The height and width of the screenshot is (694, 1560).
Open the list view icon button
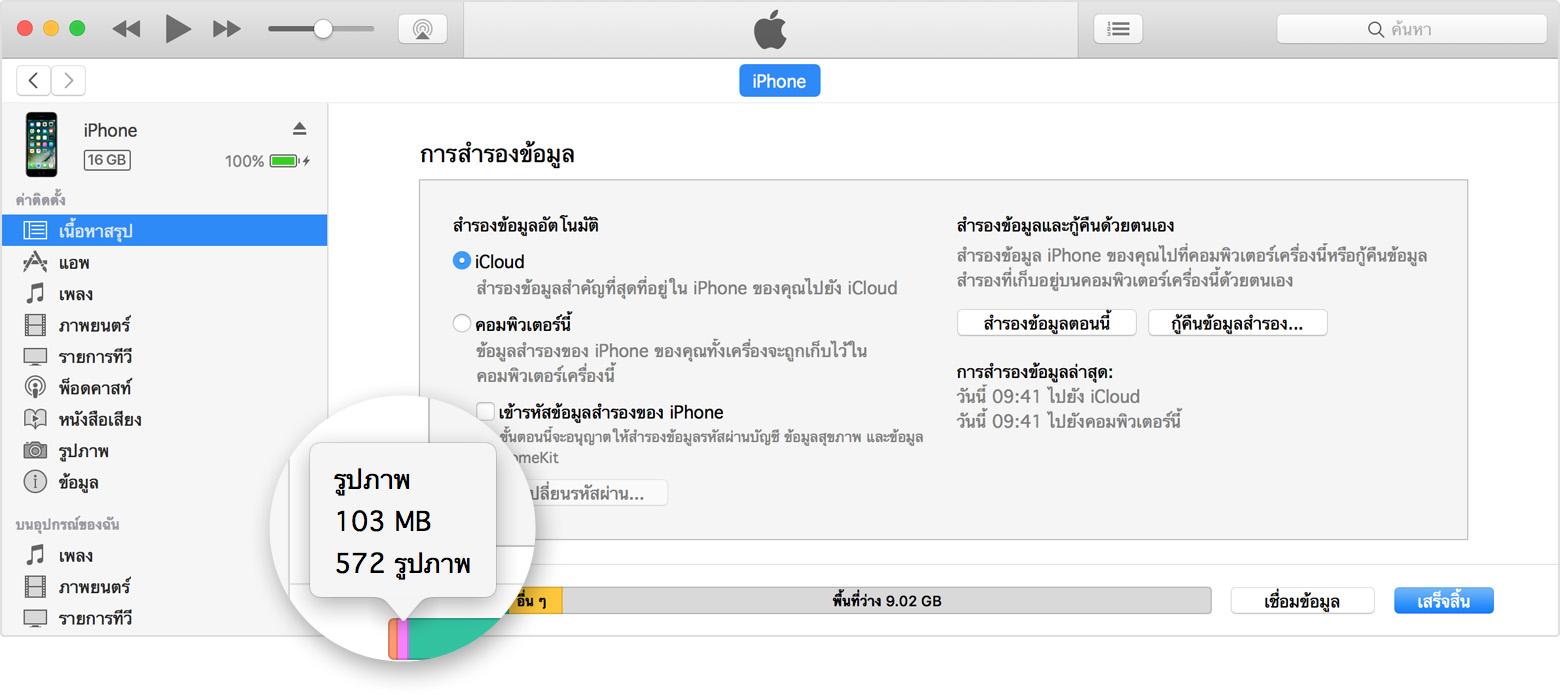click(1118, 29)
